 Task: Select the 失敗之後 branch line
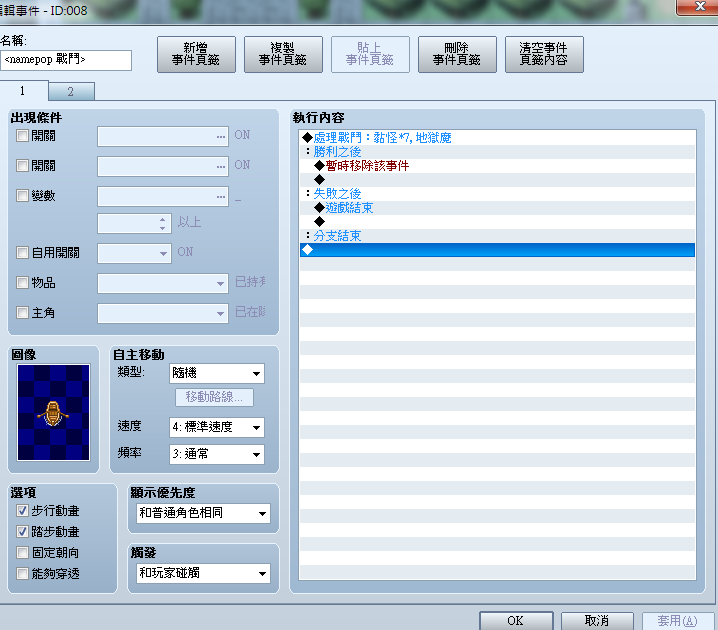click(x=497, y=194)
